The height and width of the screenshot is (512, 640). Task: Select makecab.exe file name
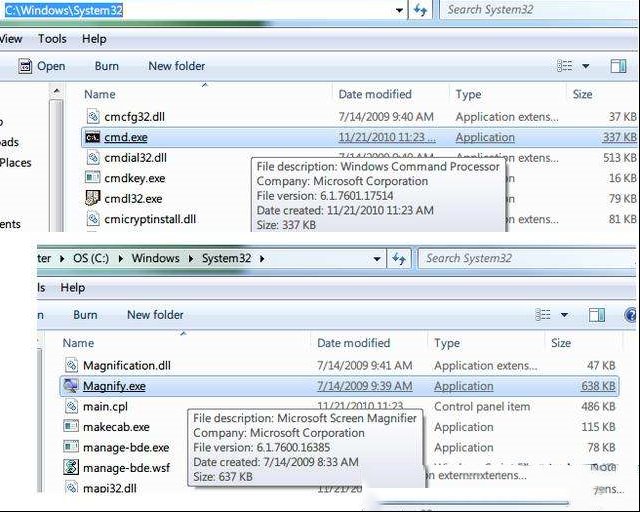(116, 427)
